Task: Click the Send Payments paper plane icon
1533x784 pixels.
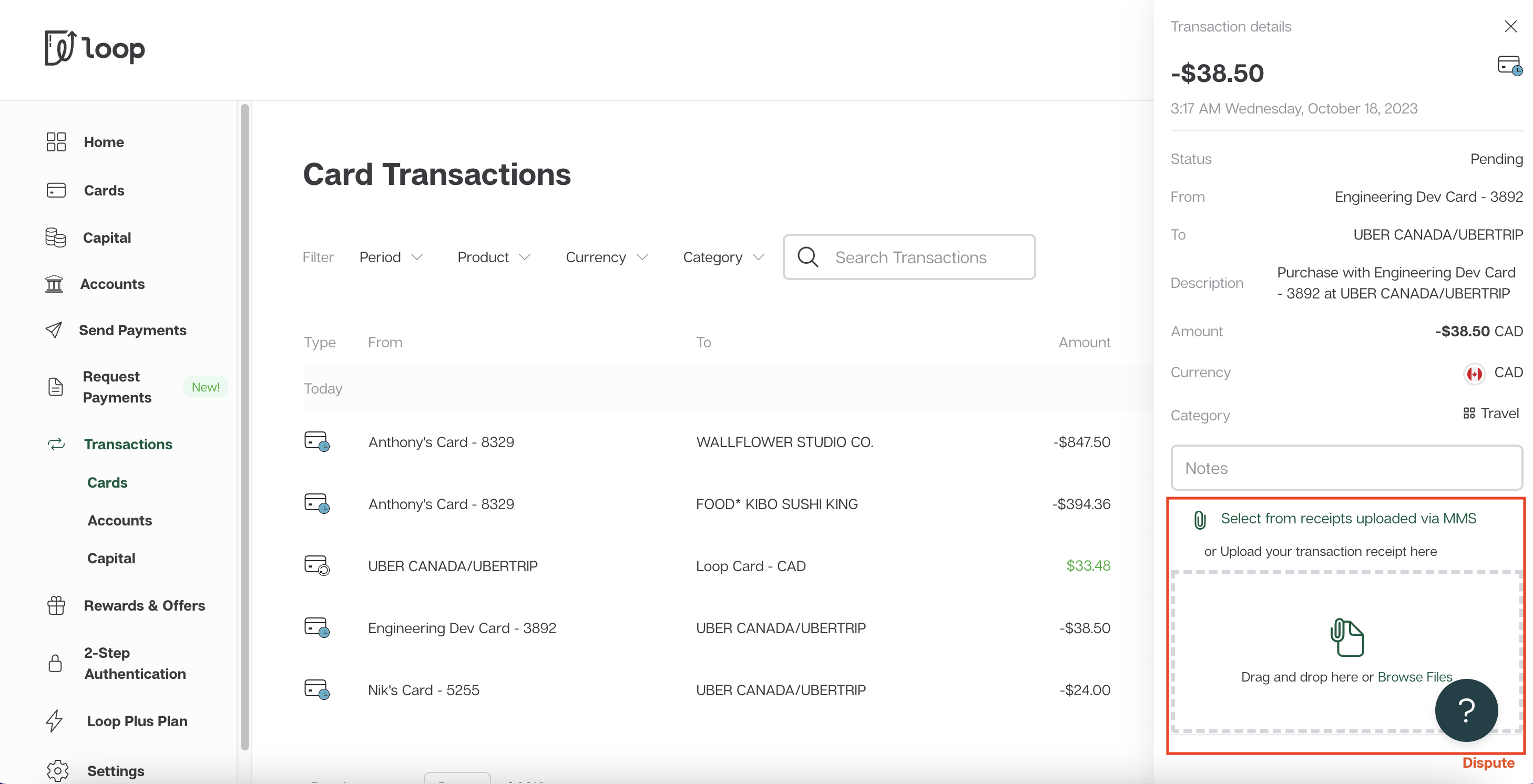Action: (x=54, y=330)
